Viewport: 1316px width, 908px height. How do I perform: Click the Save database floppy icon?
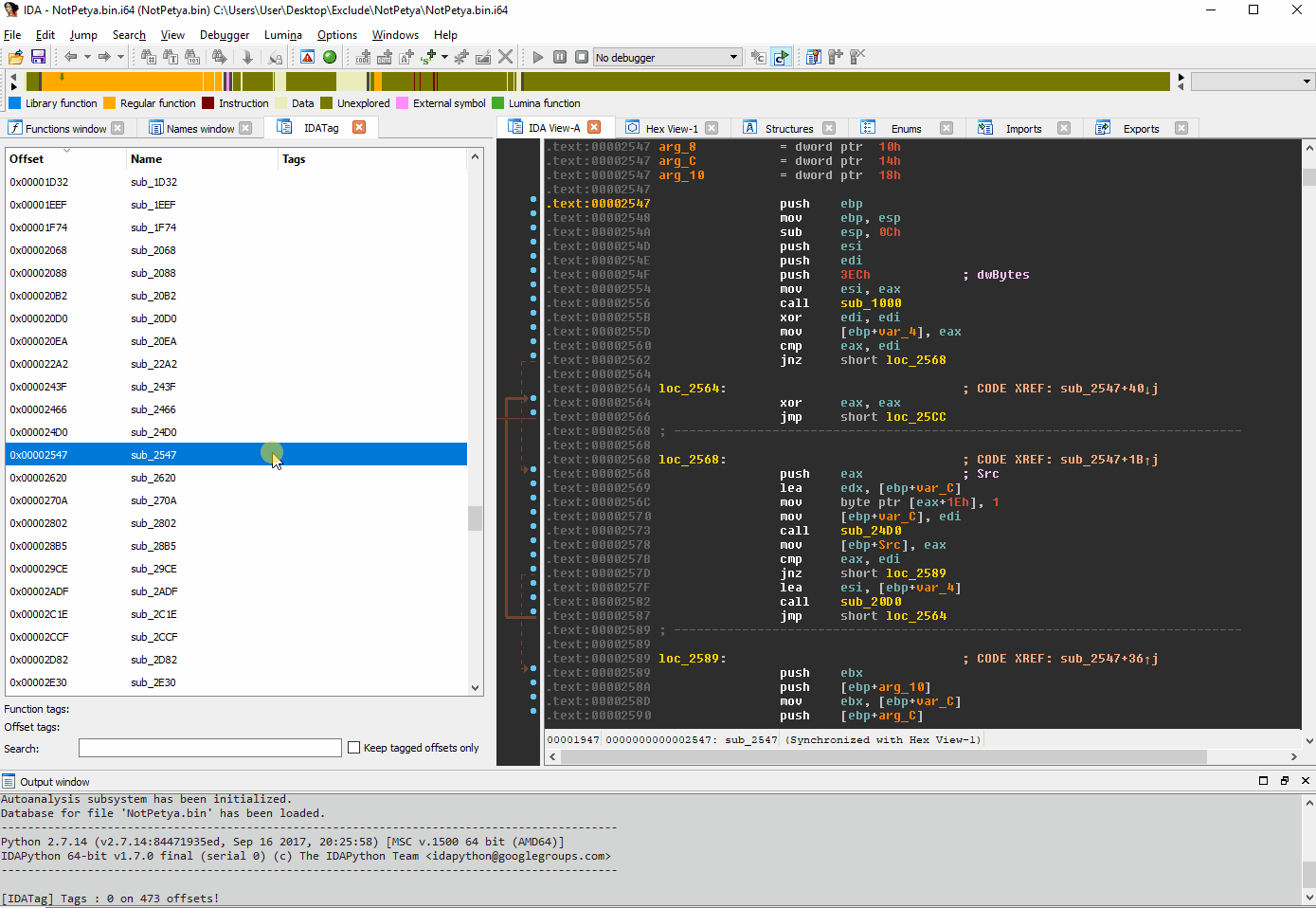(39, 57)
